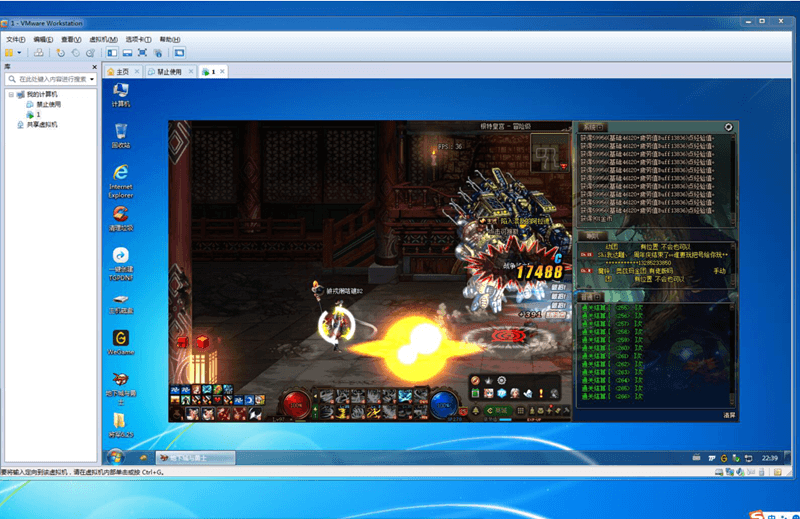Click the blue MP orb in game HUD

(444, 405)
